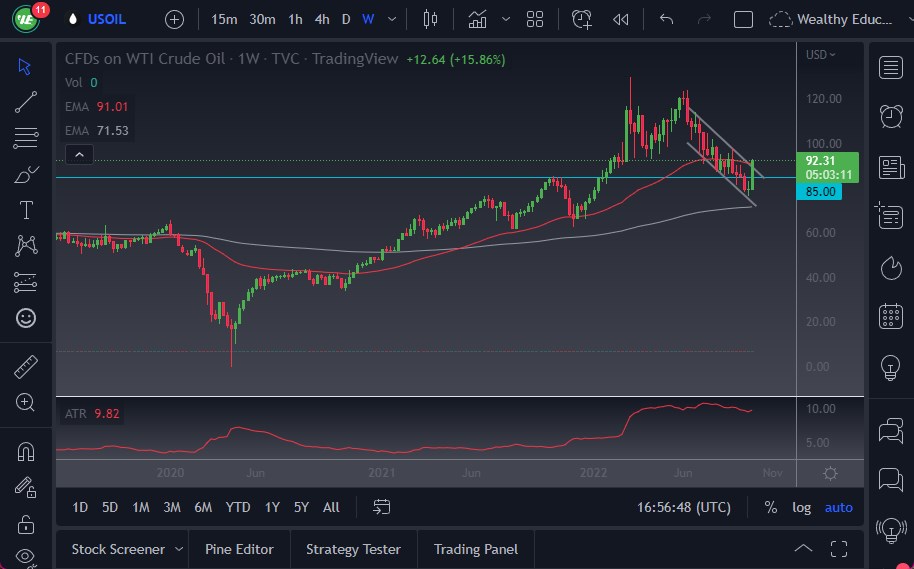Screen dimensions: 914x569
Task: Open the text annotation tool
Action: pyautogui.click(x=26, y=210)
